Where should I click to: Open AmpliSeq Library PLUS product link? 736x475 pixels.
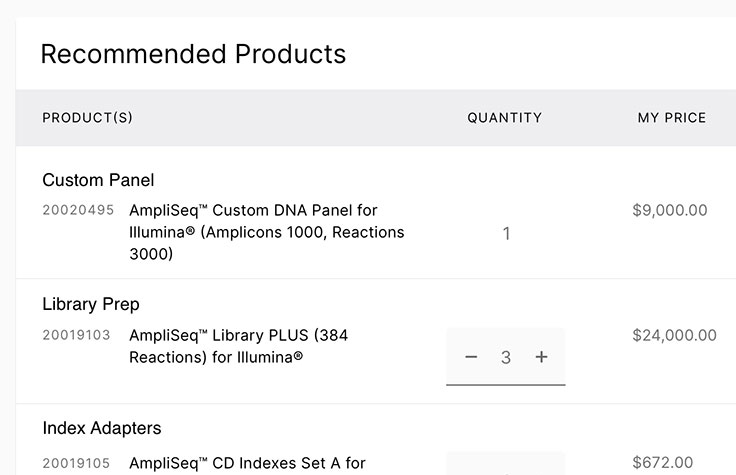239,345
